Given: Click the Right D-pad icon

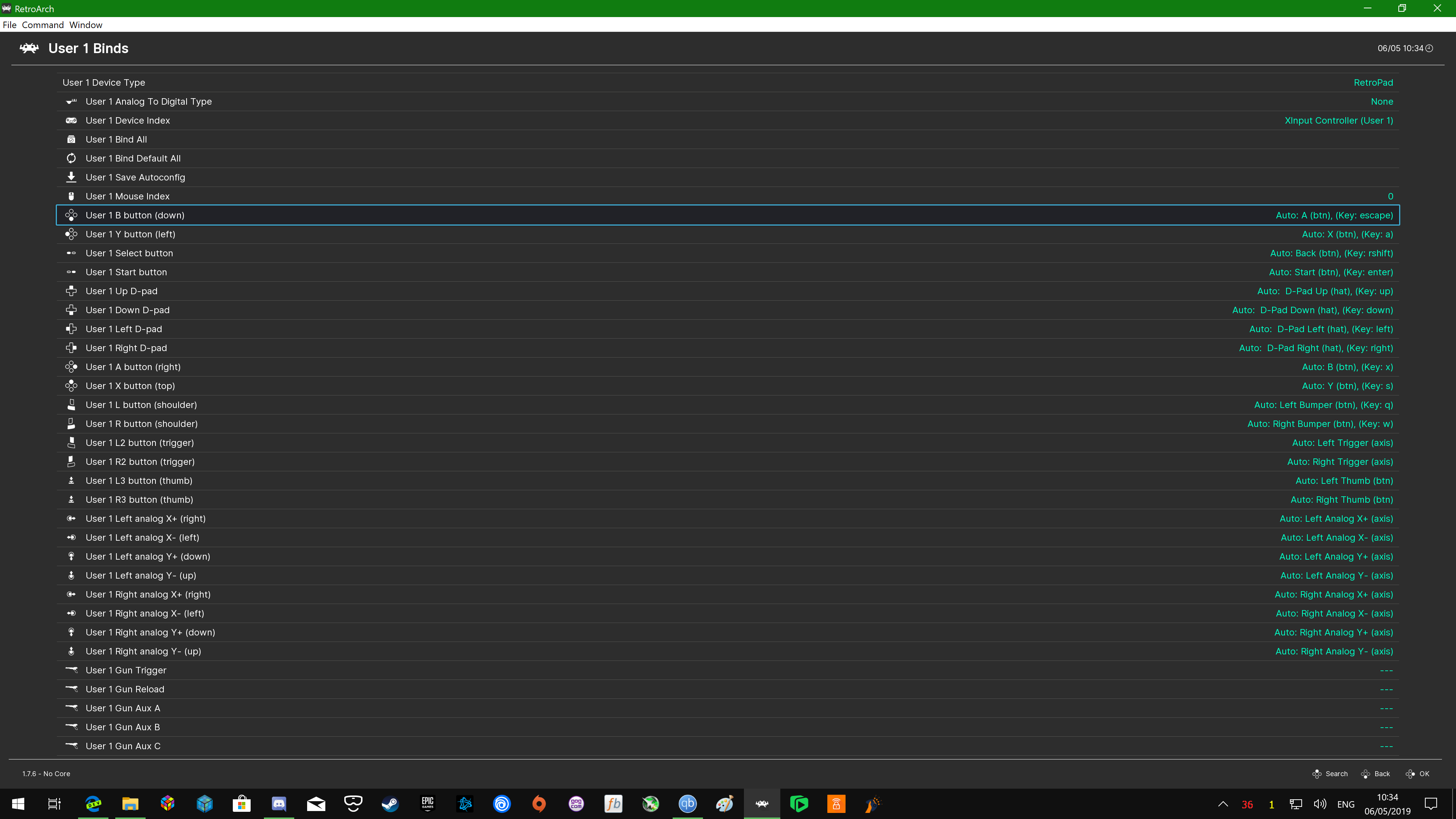Looking at the screenshot, I should (71, 348).
